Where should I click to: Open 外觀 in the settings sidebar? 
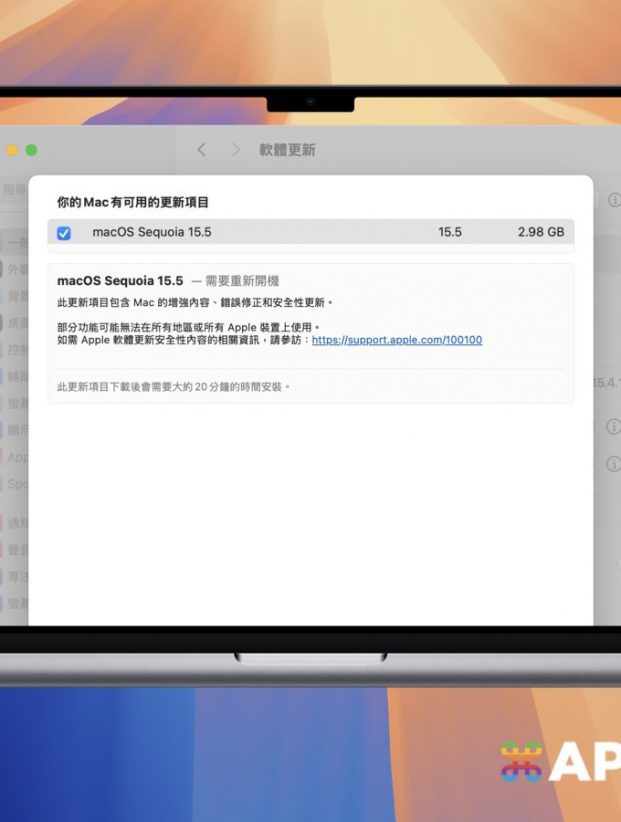click(x=16, y=270)
